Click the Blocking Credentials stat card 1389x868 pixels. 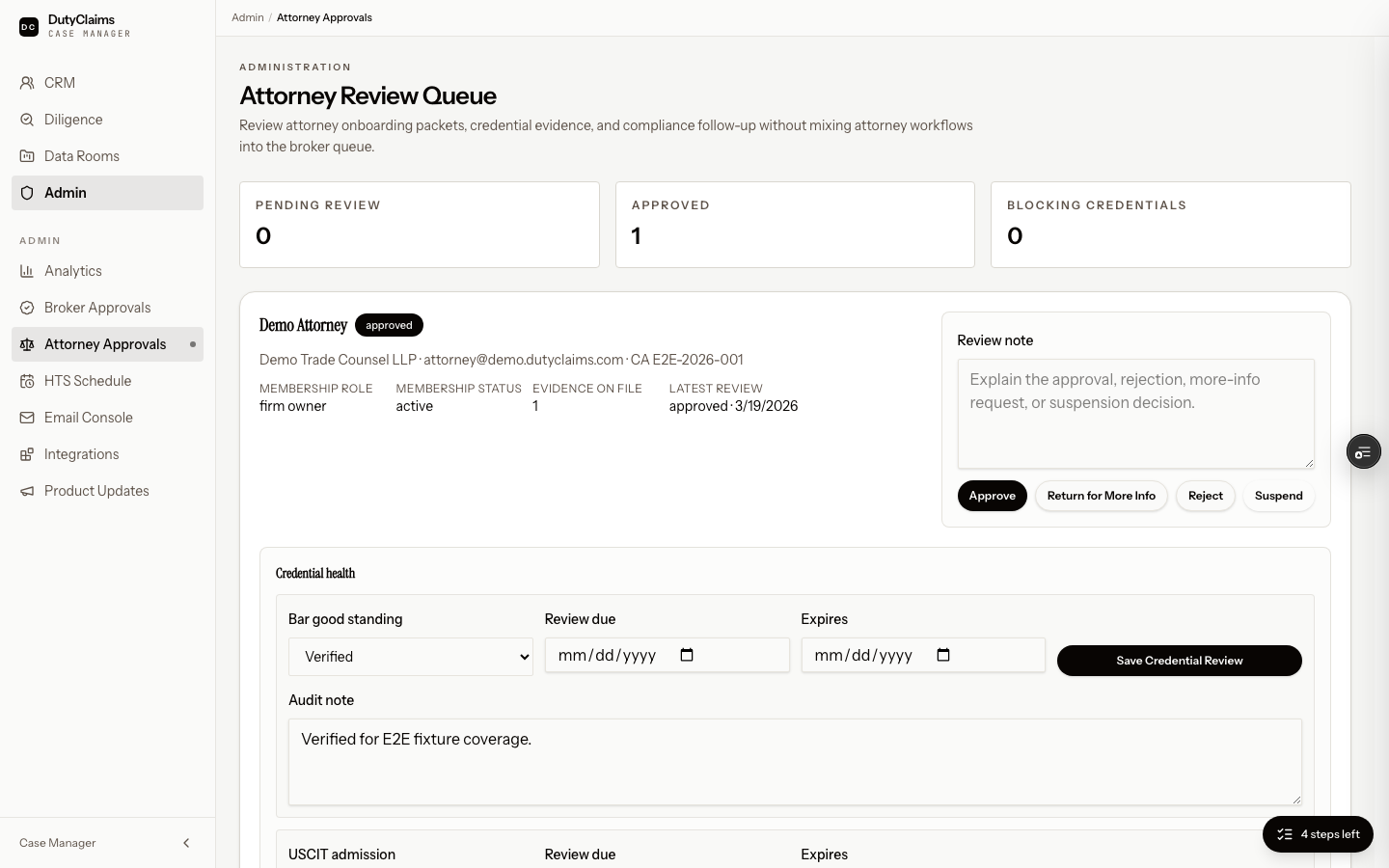pyautogui.click(x=1171, y=225)
